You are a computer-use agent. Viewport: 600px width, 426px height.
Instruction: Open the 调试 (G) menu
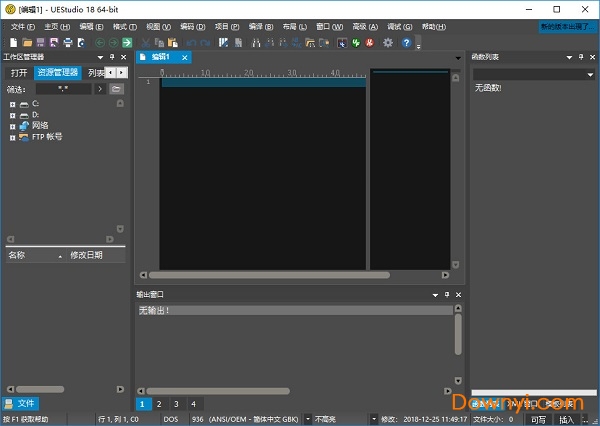pyautogui.click(x=399, y=27)
